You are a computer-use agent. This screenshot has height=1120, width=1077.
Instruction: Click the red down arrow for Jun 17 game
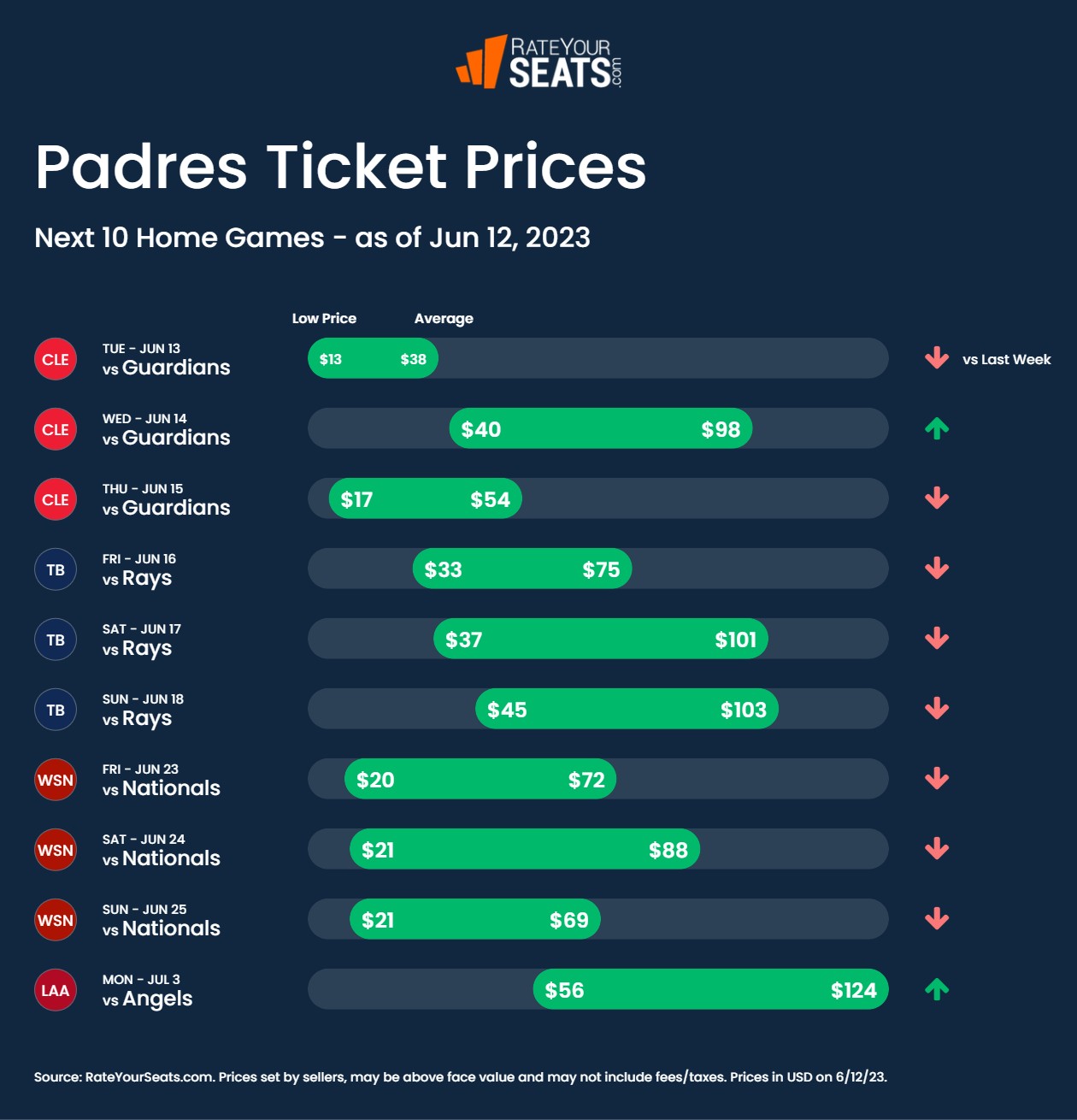pyautogui.click(x=937, y=639)
